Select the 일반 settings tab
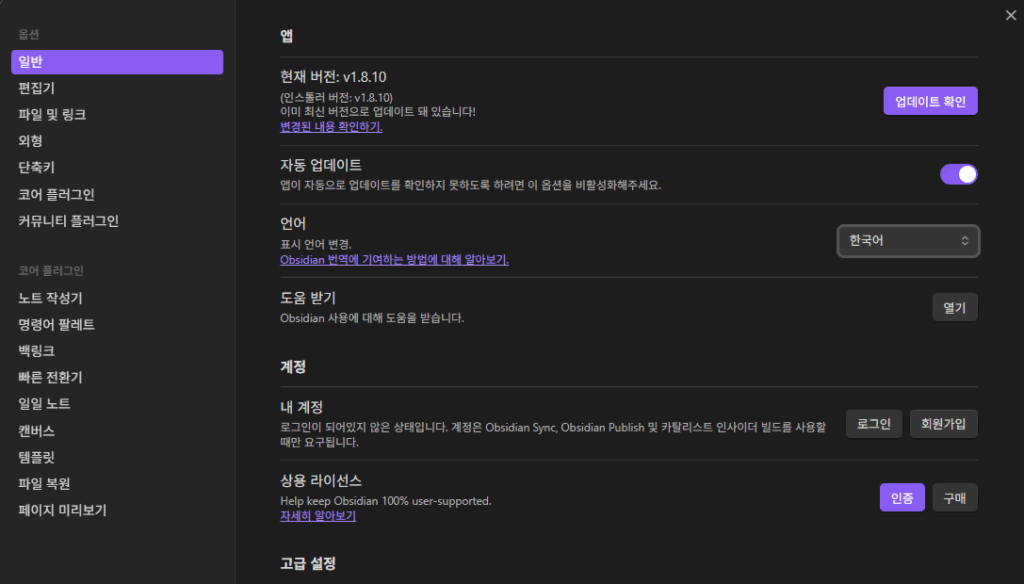1024x584 pixels. [x=117, y=62]
